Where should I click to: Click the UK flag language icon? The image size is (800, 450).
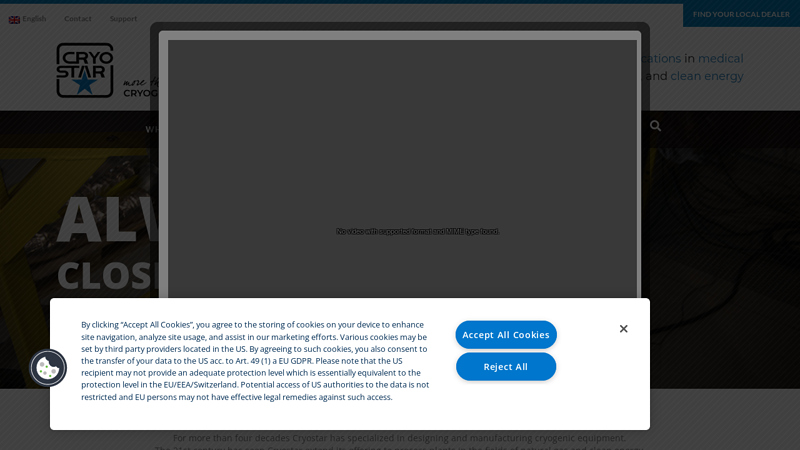point(14,19)
